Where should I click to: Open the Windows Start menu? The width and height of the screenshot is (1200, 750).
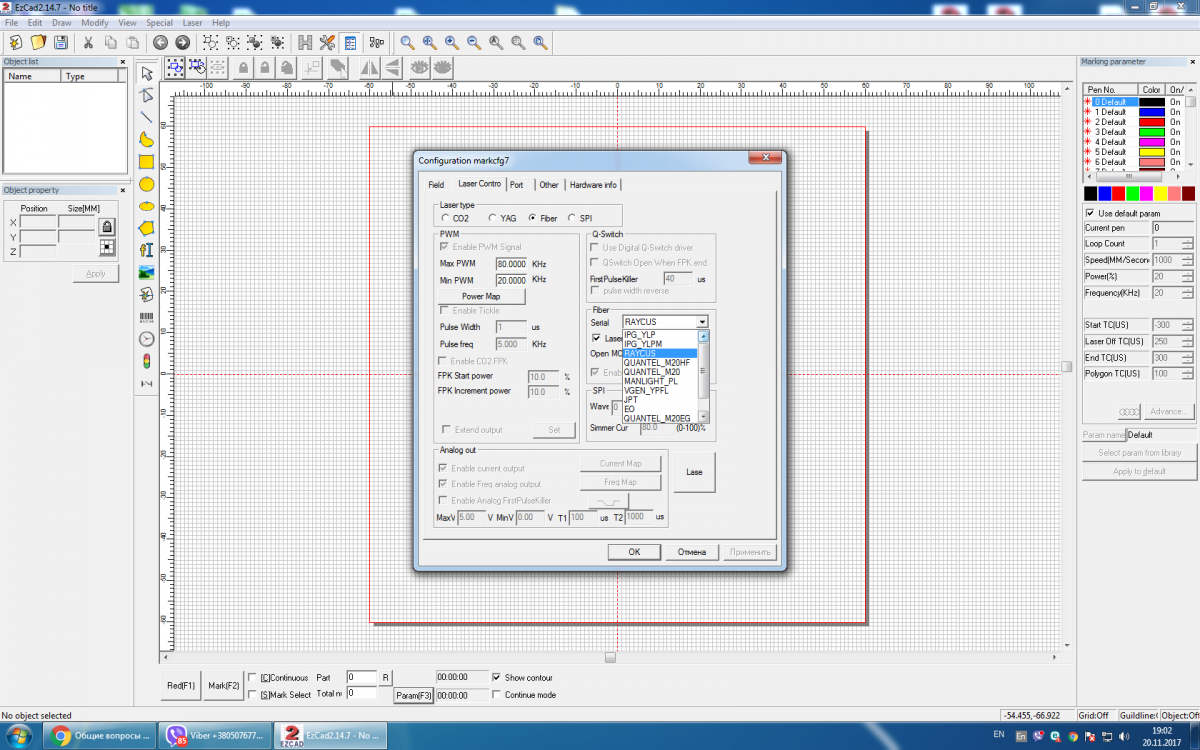click(19, 736)
